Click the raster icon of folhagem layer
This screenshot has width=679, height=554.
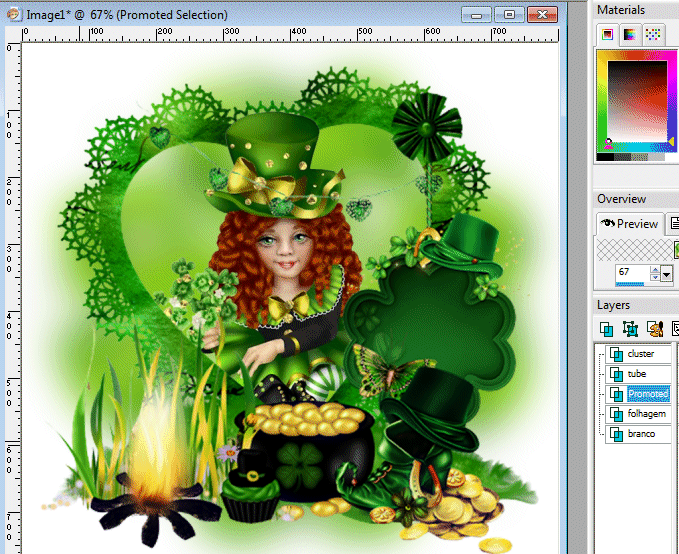tap(616, 414)
